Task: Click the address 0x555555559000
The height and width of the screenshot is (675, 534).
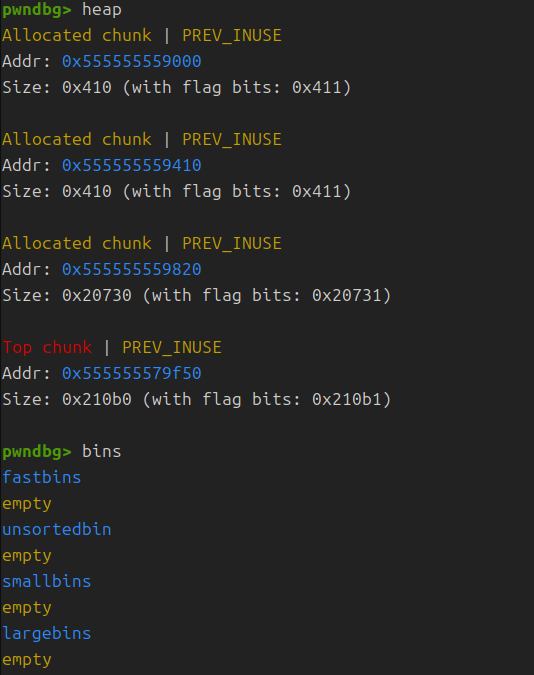Action: click(x=131, y=62)
